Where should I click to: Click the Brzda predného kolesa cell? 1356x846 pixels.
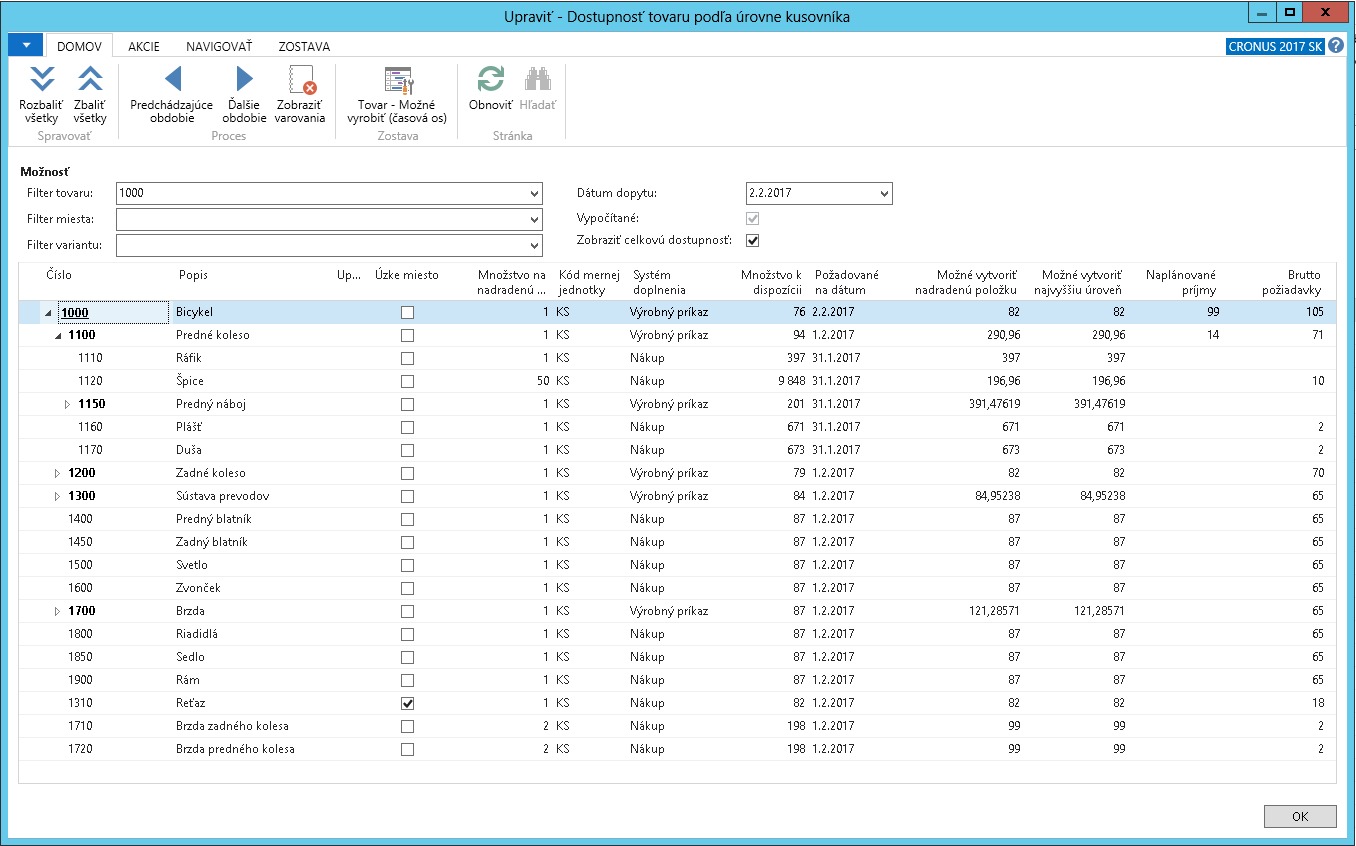(235, 749)
